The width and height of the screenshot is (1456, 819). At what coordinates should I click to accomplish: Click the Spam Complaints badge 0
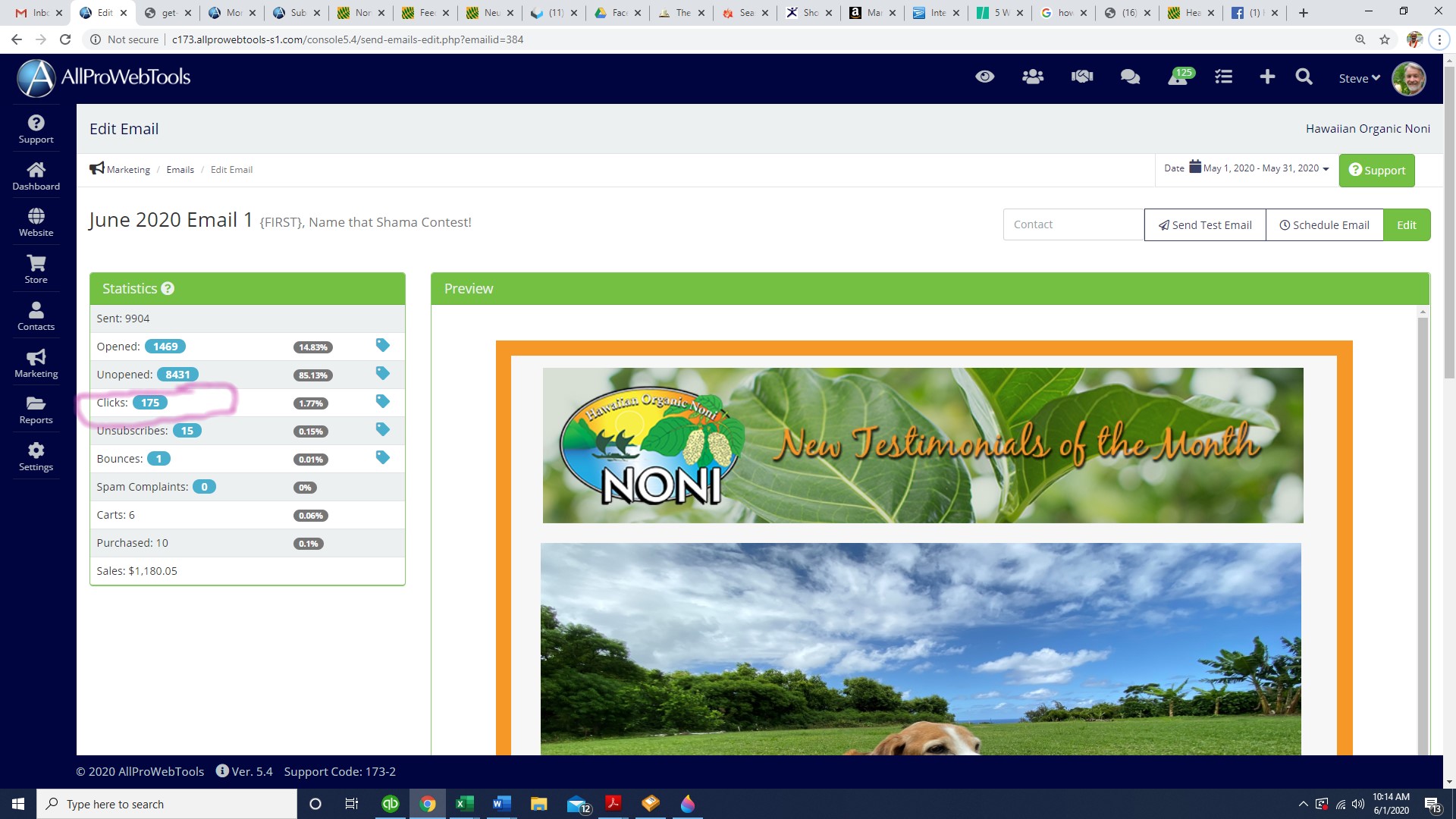coord(204,487)
